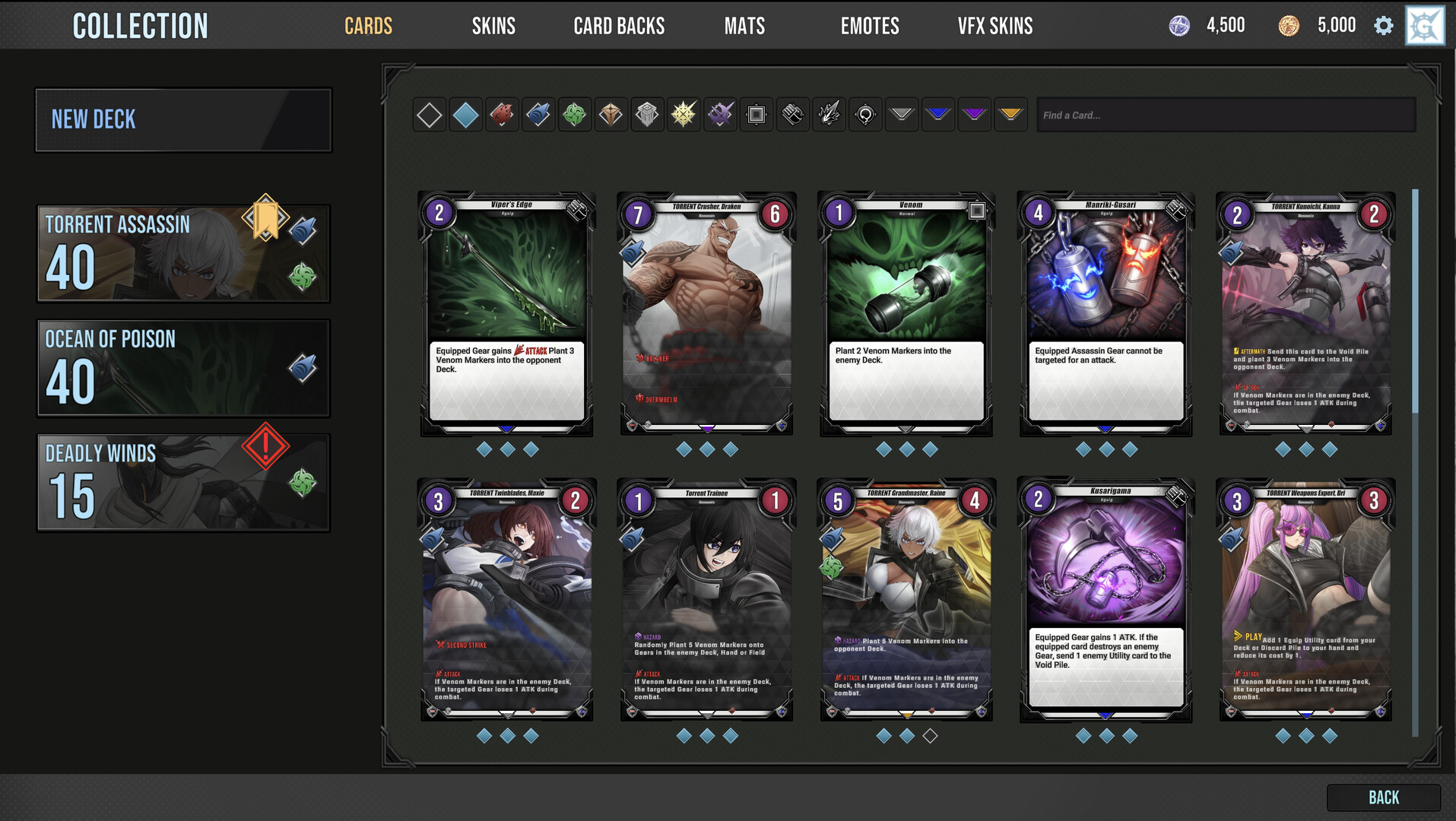Click the BACK button
Viewport: 1456px width, 821px height.
1385,797
